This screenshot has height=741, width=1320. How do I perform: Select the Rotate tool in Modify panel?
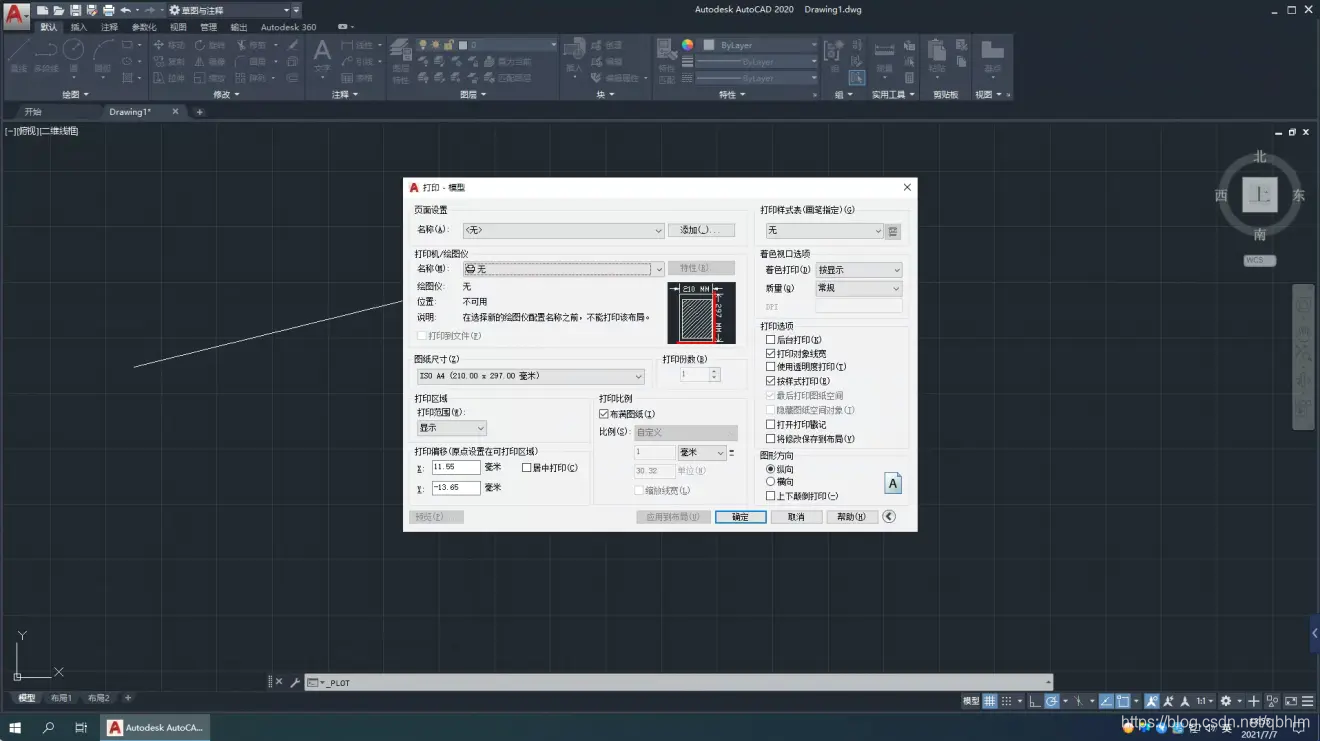(210, 45)
